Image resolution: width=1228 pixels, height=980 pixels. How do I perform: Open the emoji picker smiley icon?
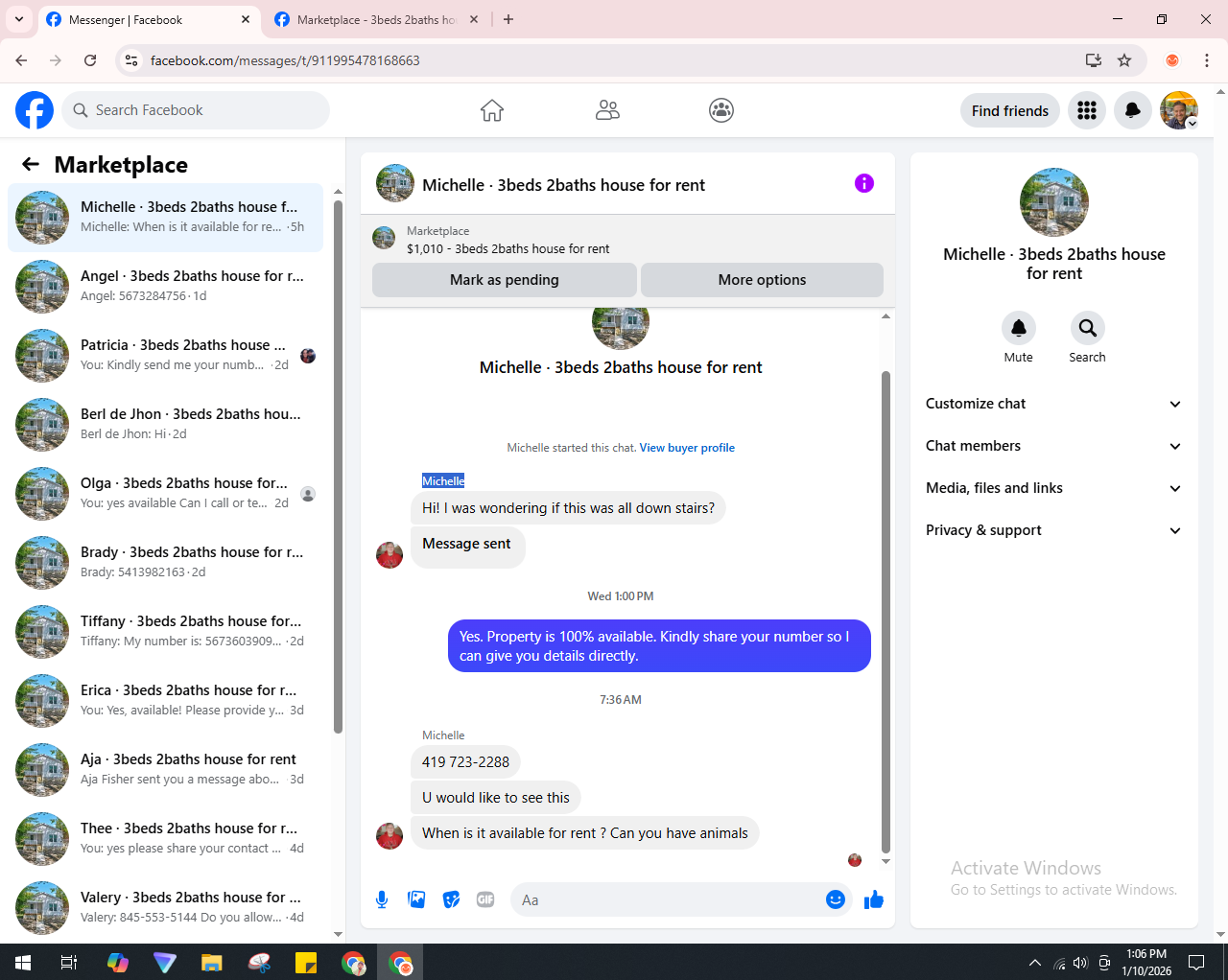pyautogui.click(x=836, y=899)
